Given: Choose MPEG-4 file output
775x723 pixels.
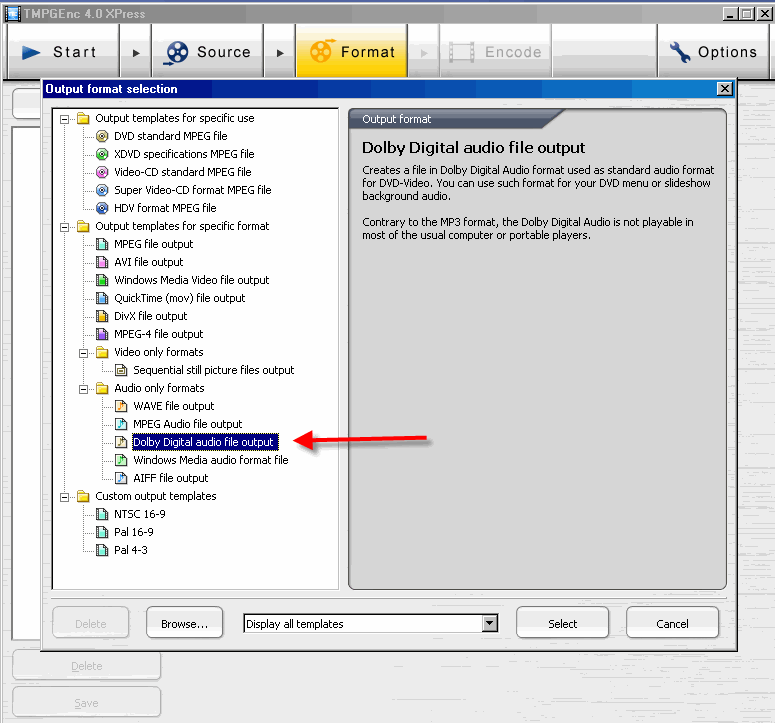Looking at the screenshot, I should (158, 334).
